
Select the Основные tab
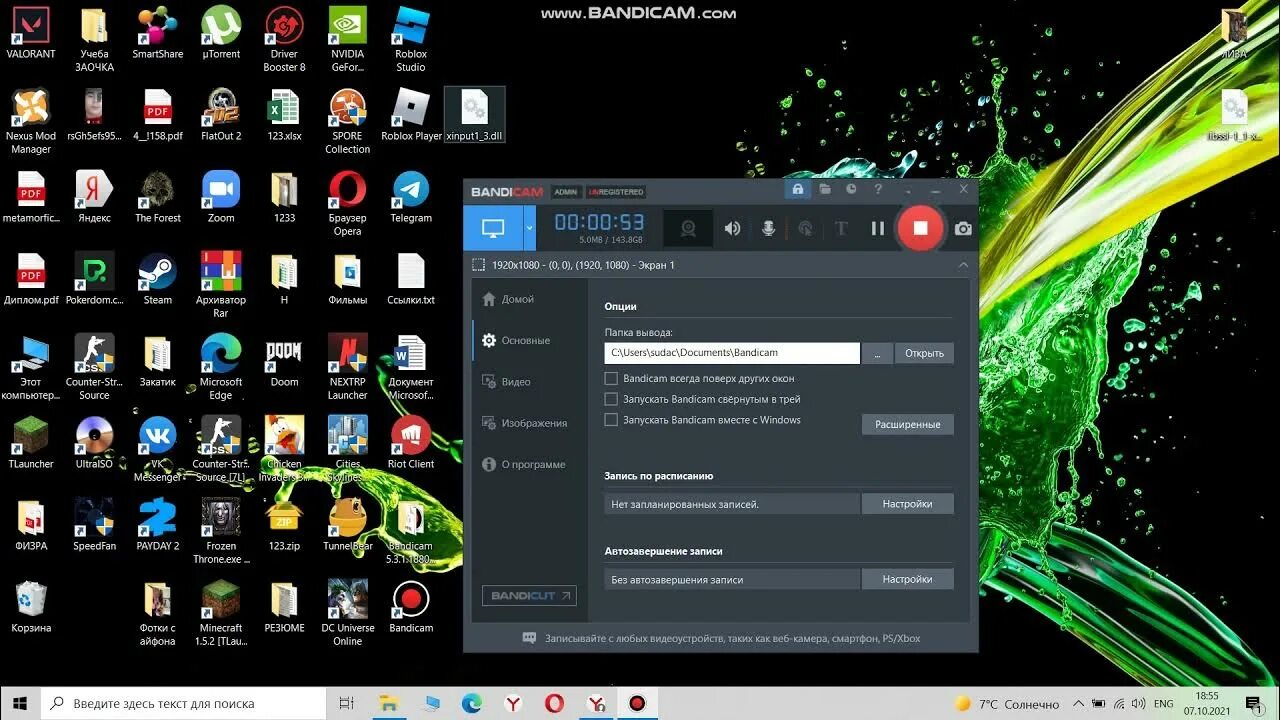(516, 340)
